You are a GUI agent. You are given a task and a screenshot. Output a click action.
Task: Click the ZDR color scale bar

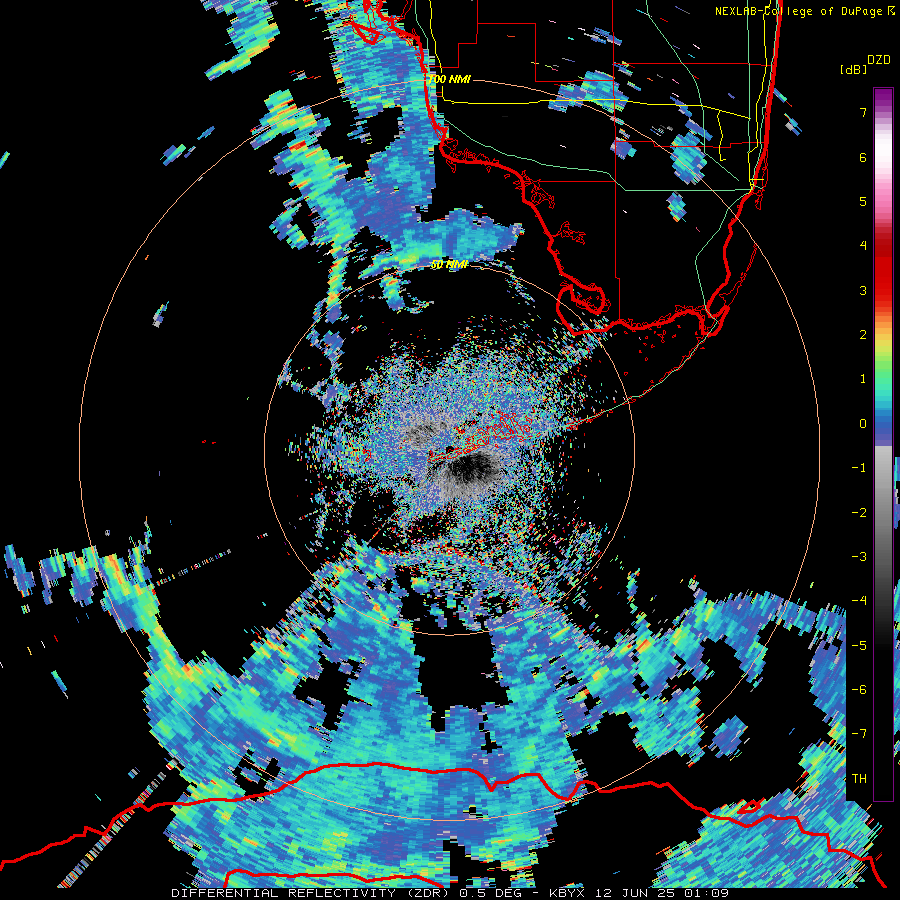click(883, 444)
